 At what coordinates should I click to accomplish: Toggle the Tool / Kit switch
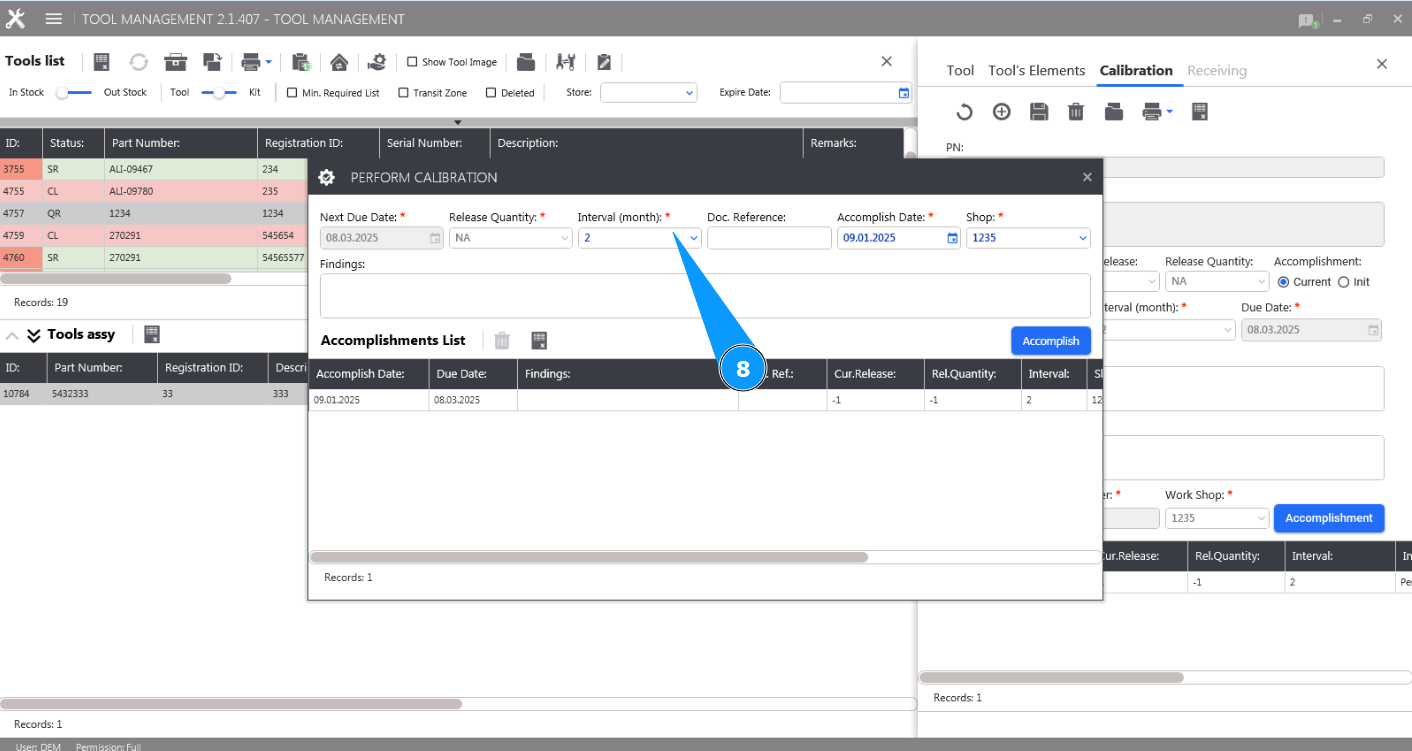219,93
